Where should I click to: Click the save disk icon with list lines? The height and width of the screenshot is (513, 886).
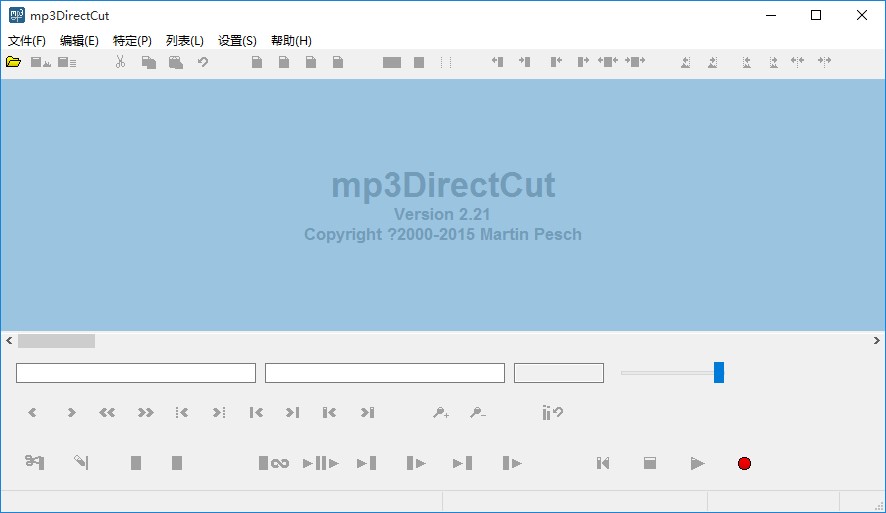click(x=67, y=62)
